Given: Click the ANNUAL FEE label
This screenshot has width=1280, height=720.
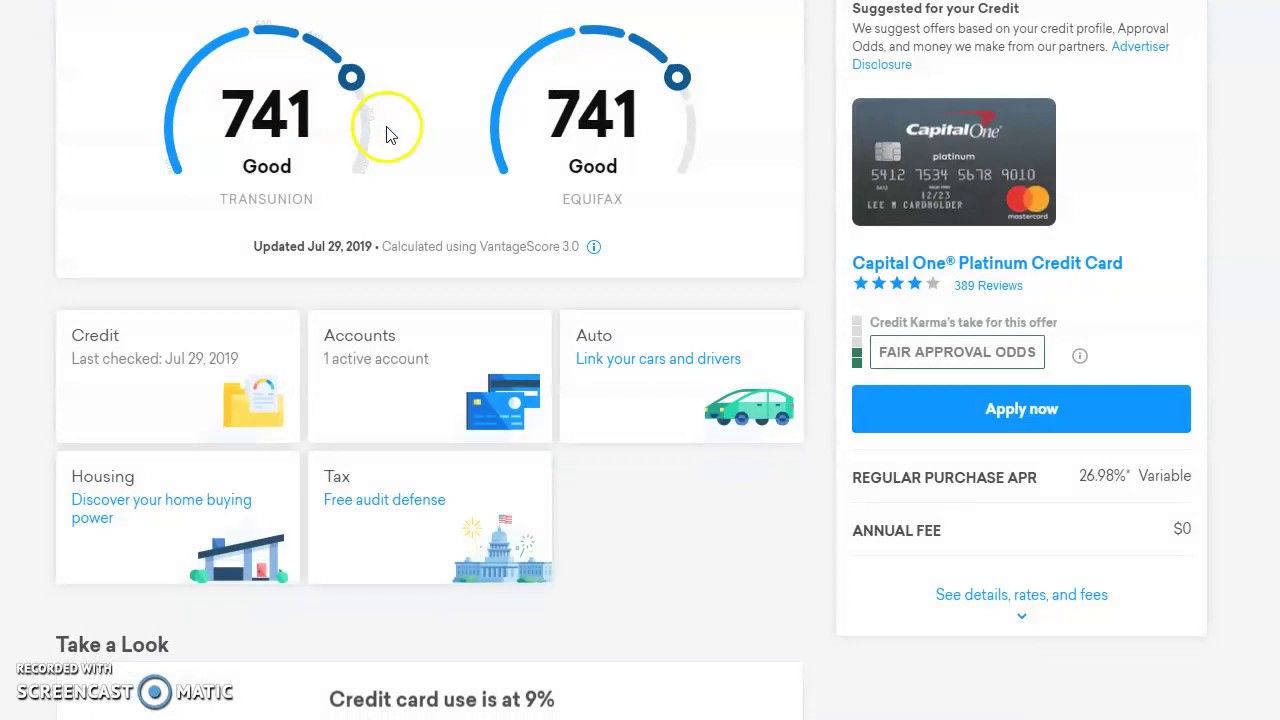Looking at the screenshot, I should (x=896, y=531).
